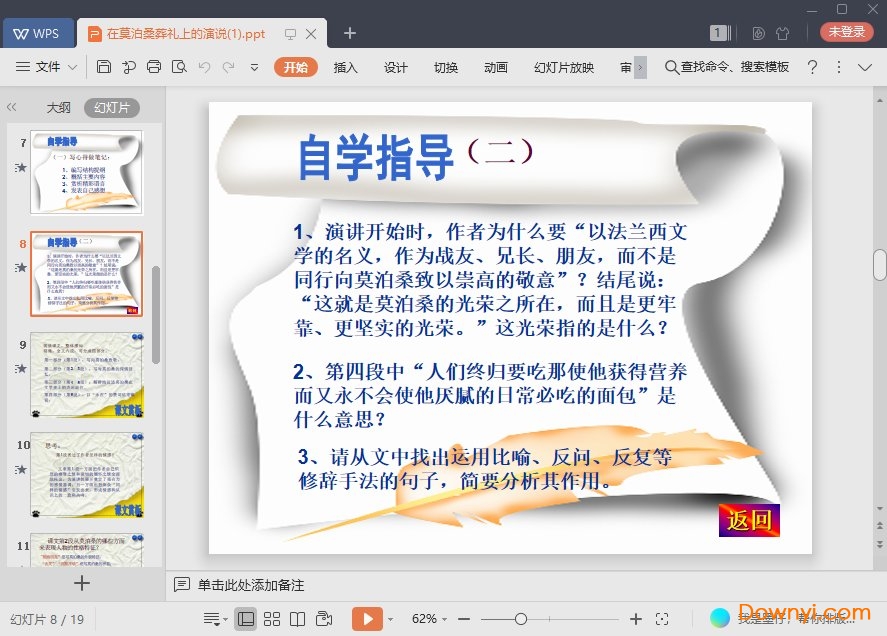Open reading view from status bar
This screenshot has height=636, width=887.
[297, 619]
